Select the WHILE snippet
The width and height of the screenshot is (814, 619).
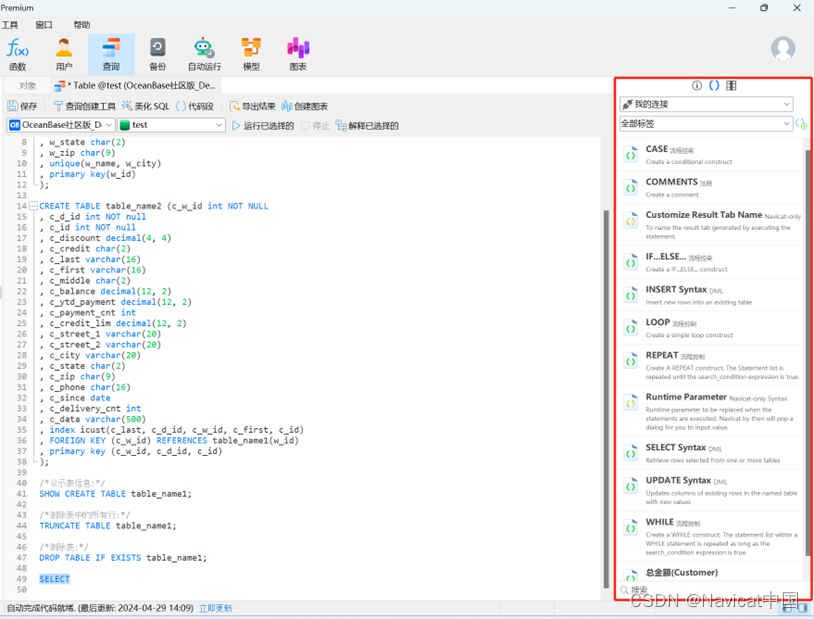[710, 536]
